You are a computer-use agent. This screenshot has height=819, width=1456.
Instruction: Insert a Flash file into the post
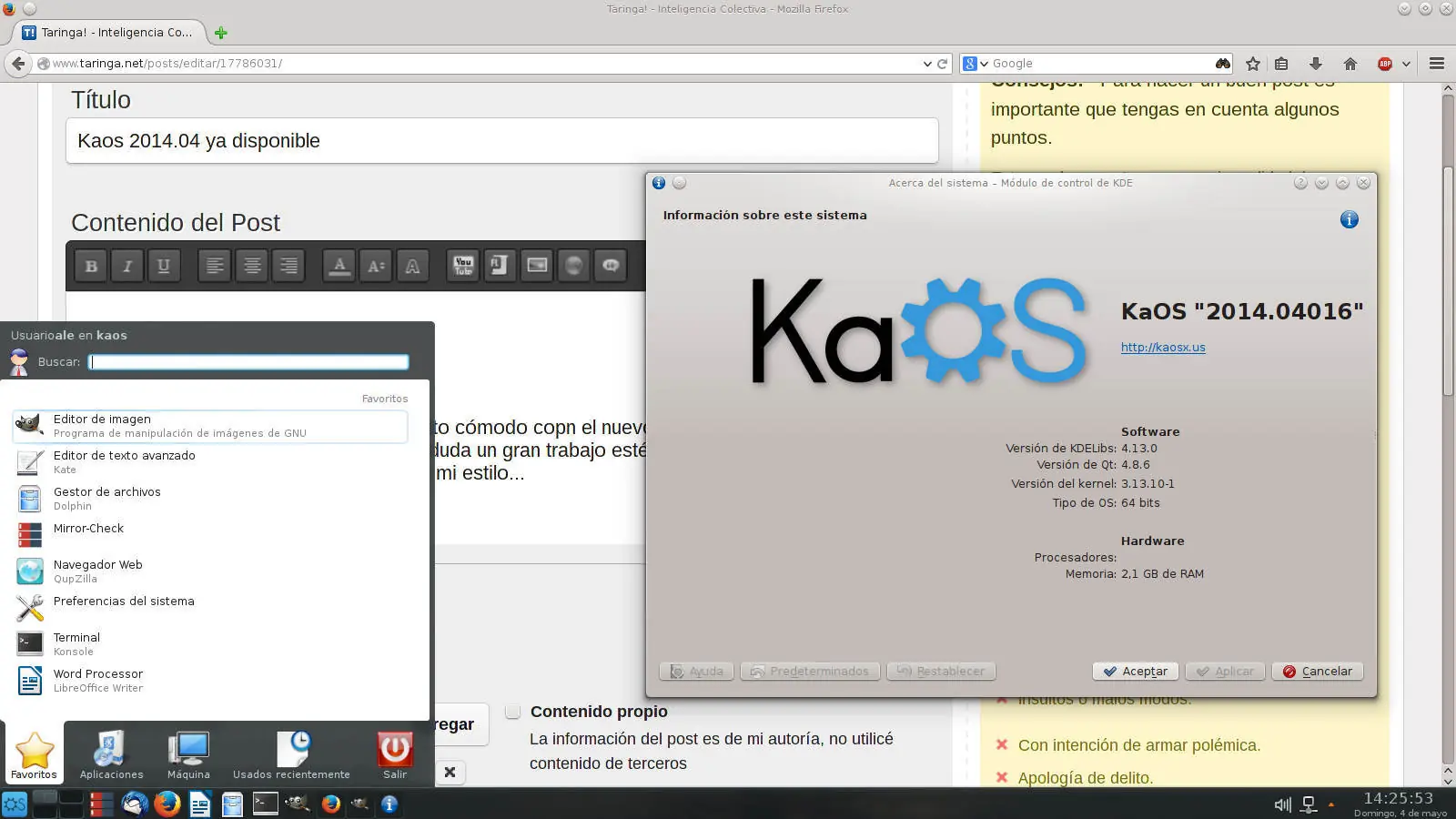coord(500,266)
